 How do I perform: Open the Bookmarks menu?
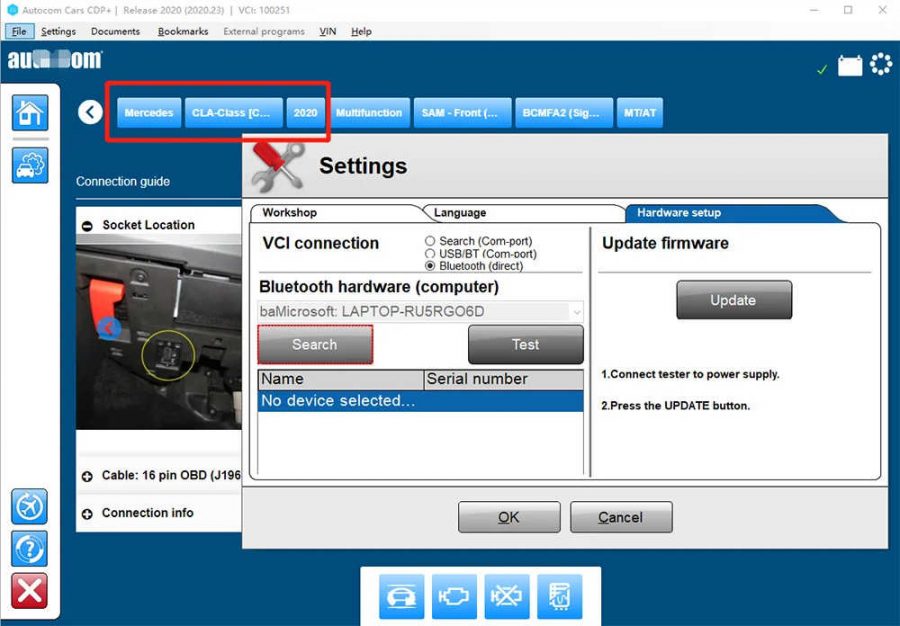click(x=183, y=31)
